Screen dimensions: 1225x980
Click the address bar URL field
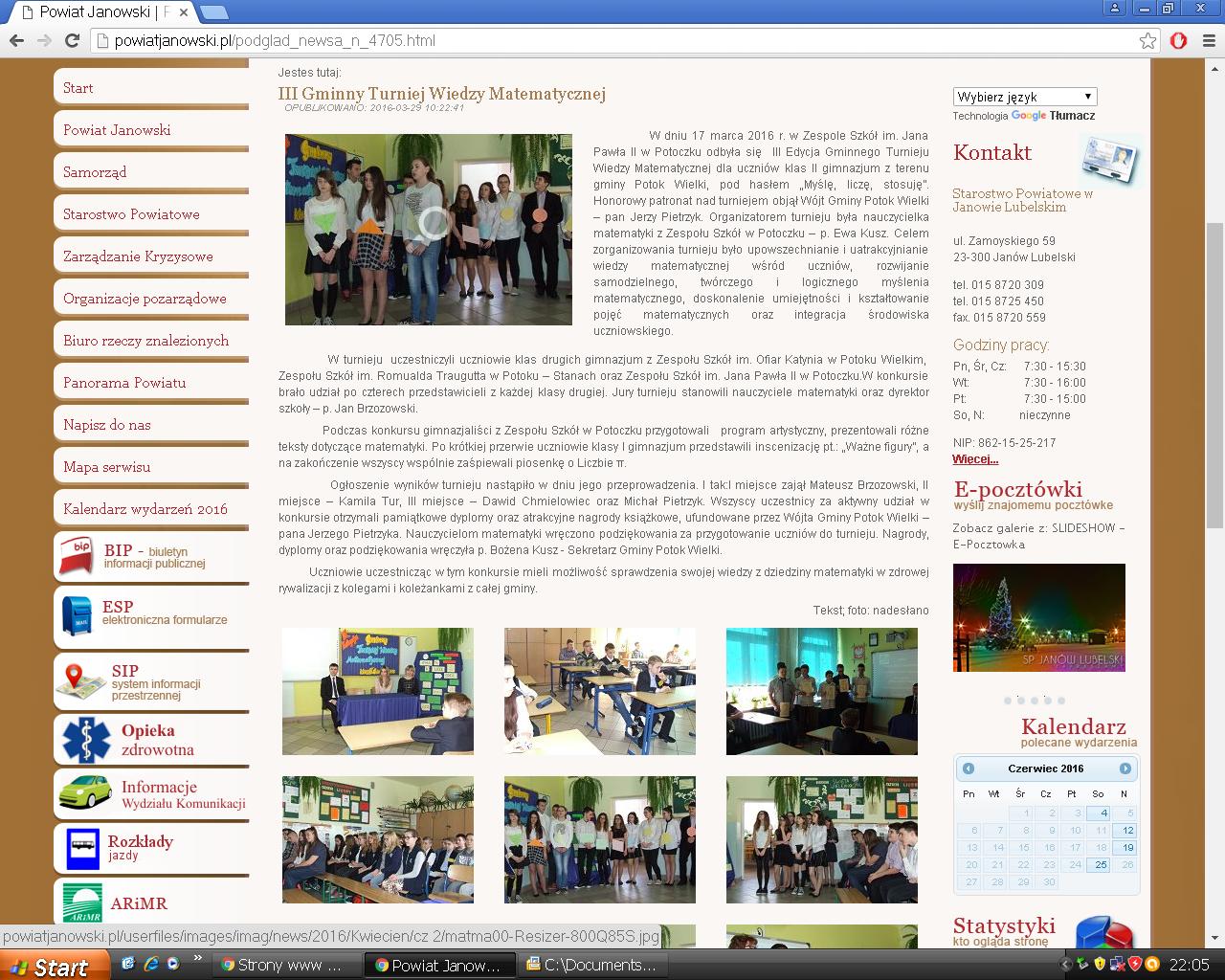coord(612,40)
